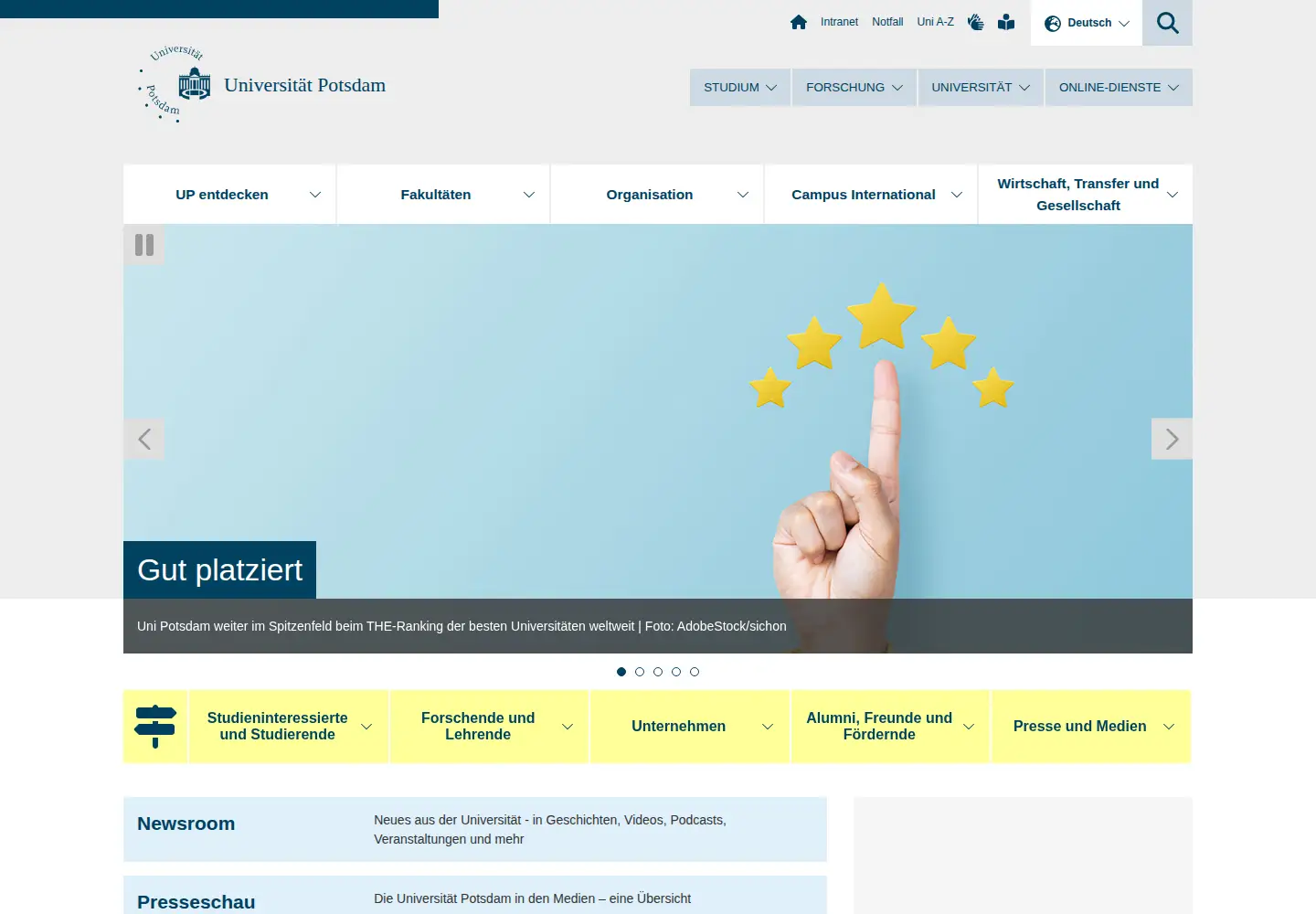This screenshot has height=914, width=1316.
Task: Pause the image slideshow
Action: (x=144, y=245)
